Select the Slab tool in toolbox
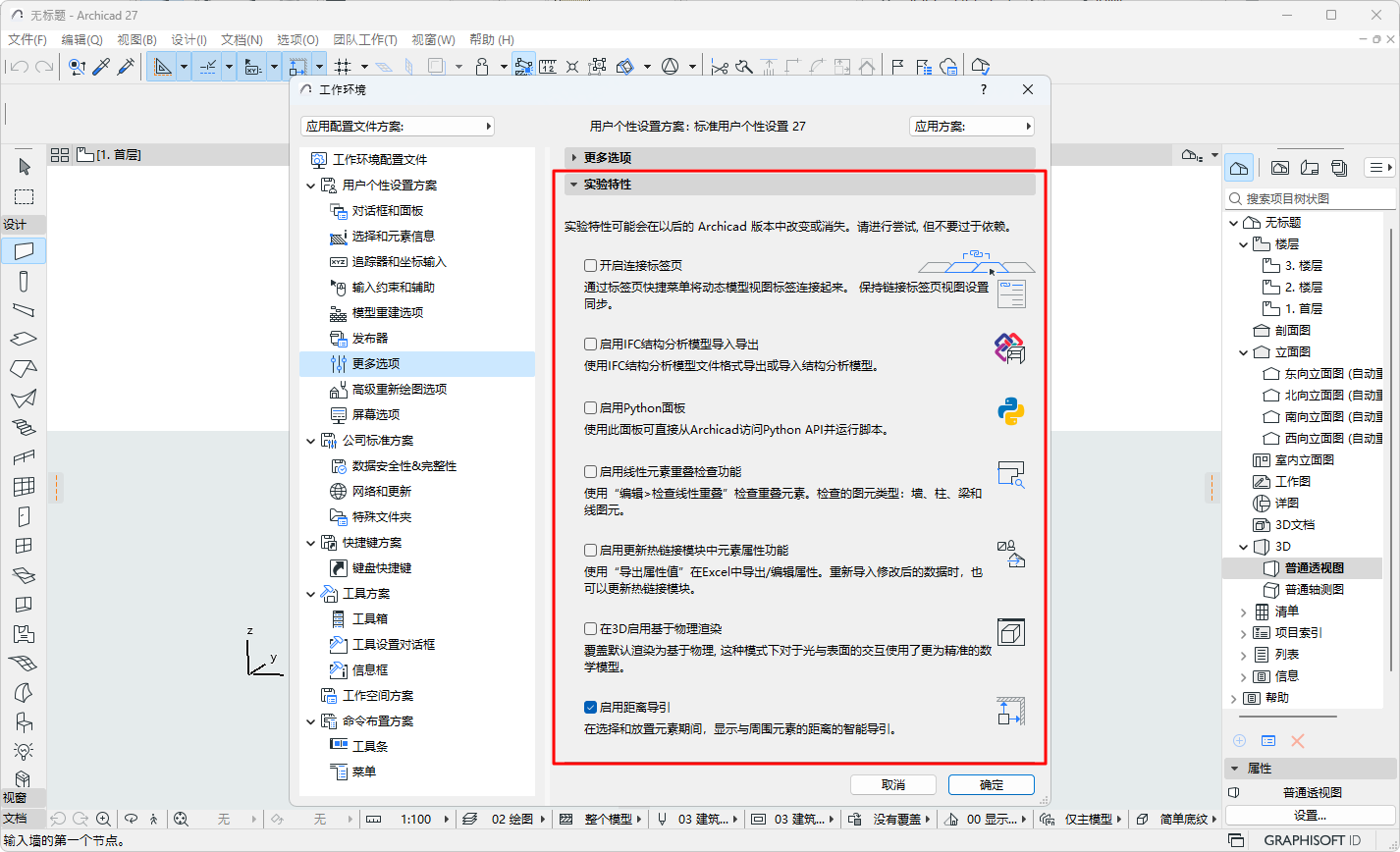Image resolution: width=1400 pixels, height=852 pixels. (x=25, y=340)
